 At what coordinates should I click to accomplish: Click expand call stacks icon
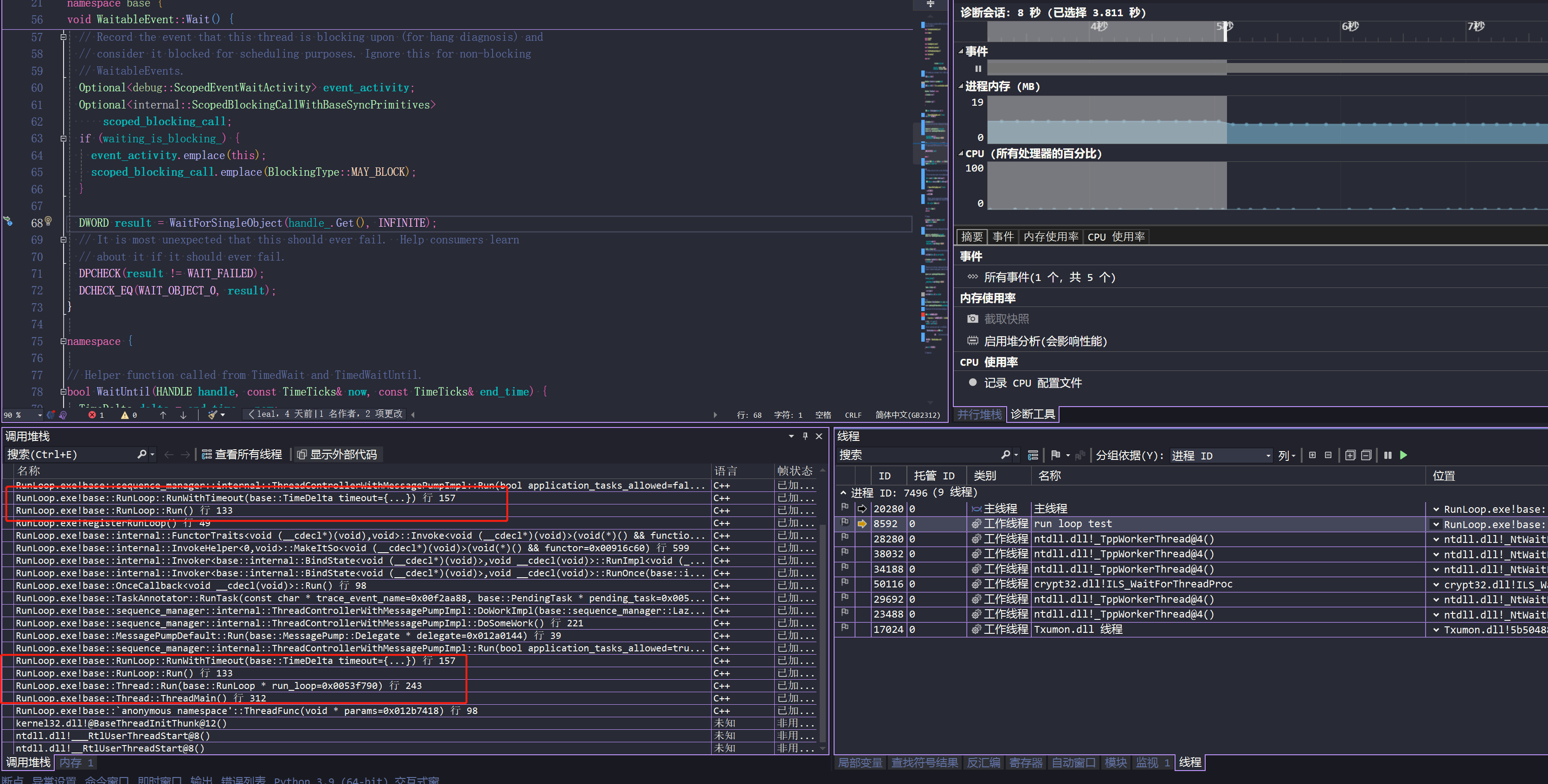(1350, 455)
